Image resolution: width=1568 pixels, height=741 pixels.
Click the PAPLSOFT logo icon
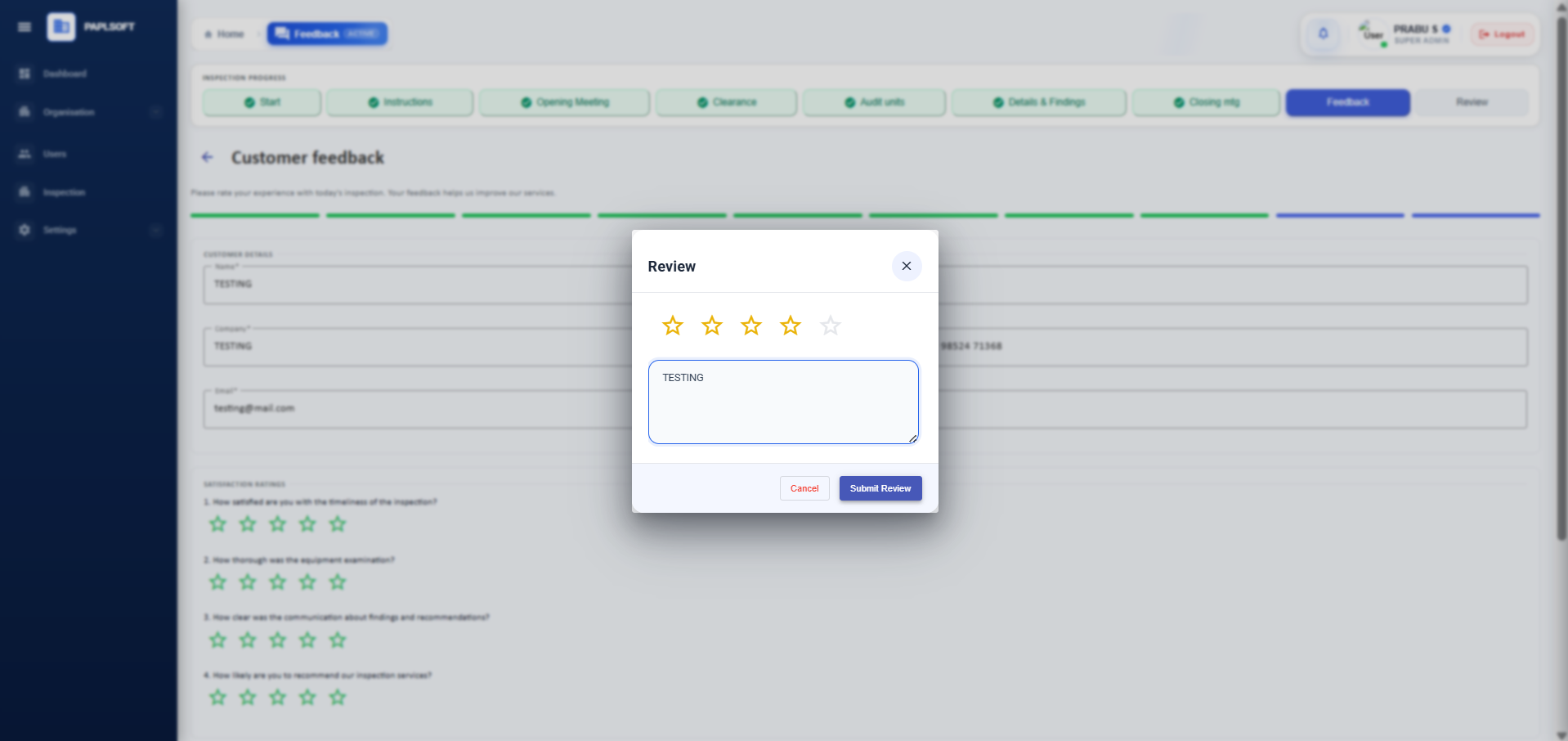point(61,27)
